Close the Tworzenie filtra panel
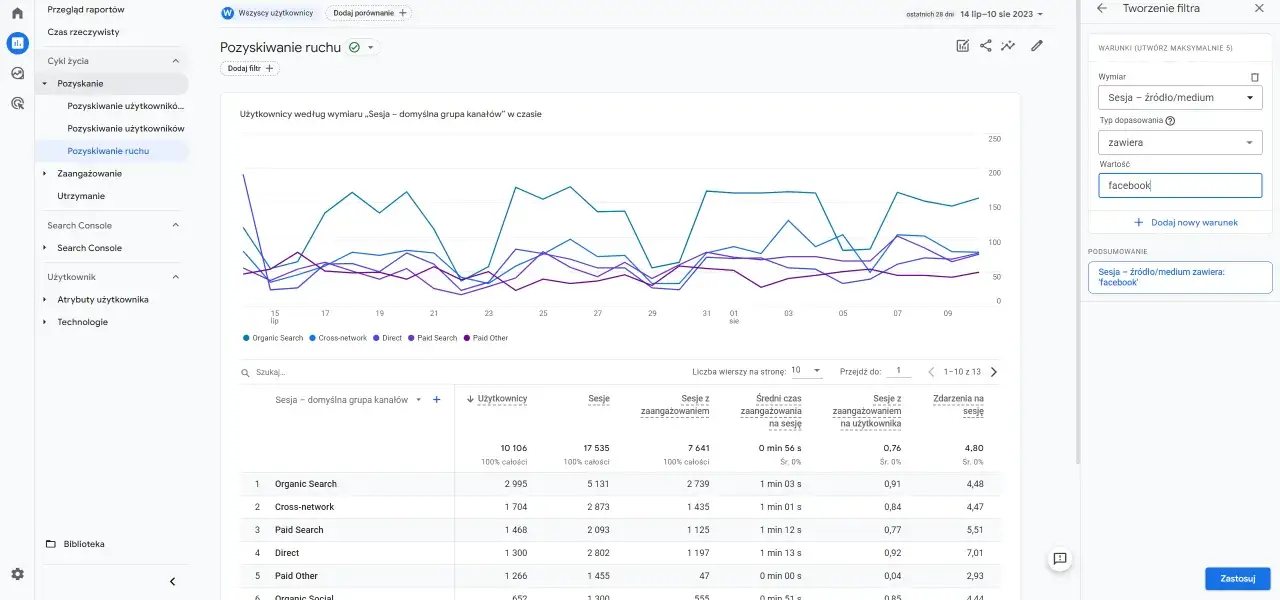This screenshot has height=600, width=1280. pos(1258,8)
